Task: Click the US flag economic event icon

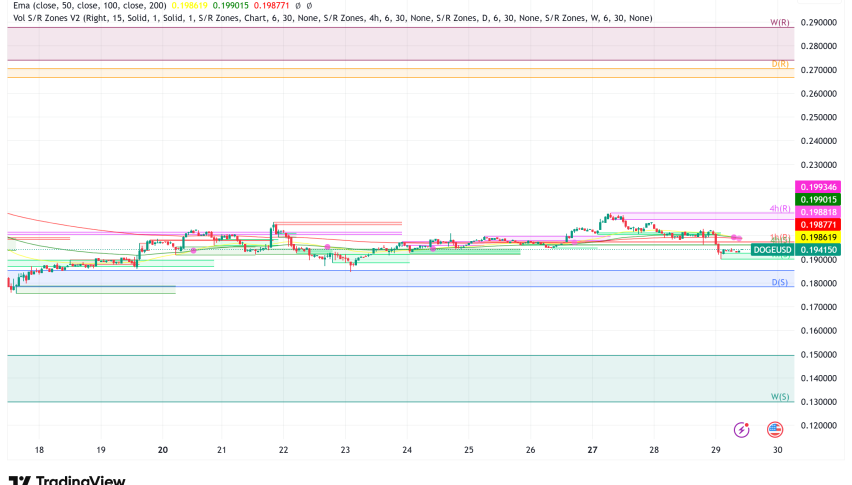Action: (775, 429)
